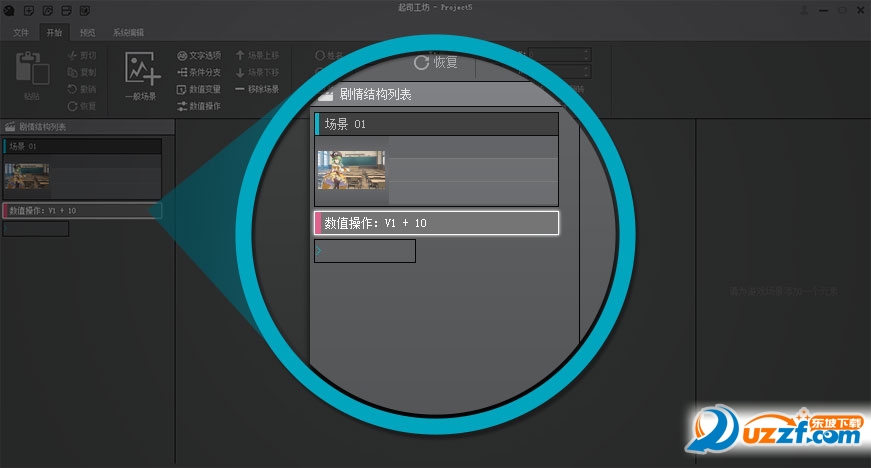
Task: Switch to the 系统编辑 tab
Action: click(x=128, y=32)
